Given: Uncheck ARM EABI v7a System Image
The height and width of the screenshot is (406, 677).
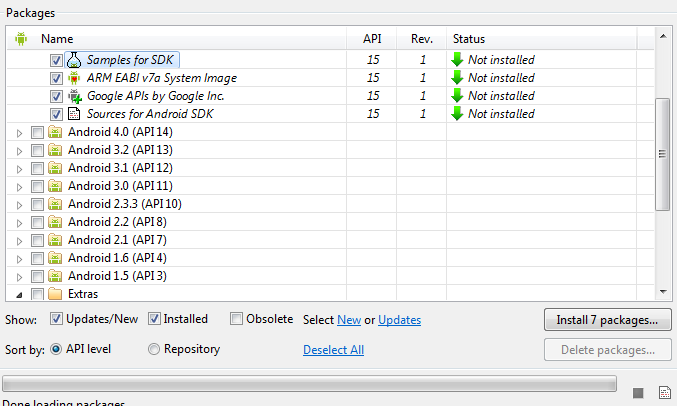Looking at the screenshot, I should click(x=56, y=78).
